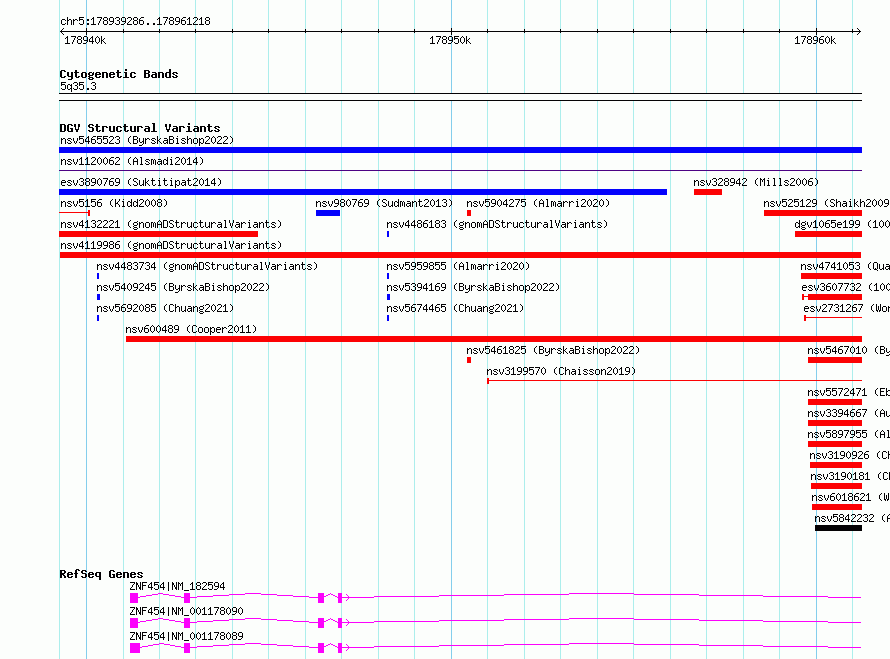The image size is (890, 659).
Task: Select nsv5409245 (ByrskaBishop2022) label
Action: tap(183, 287)
